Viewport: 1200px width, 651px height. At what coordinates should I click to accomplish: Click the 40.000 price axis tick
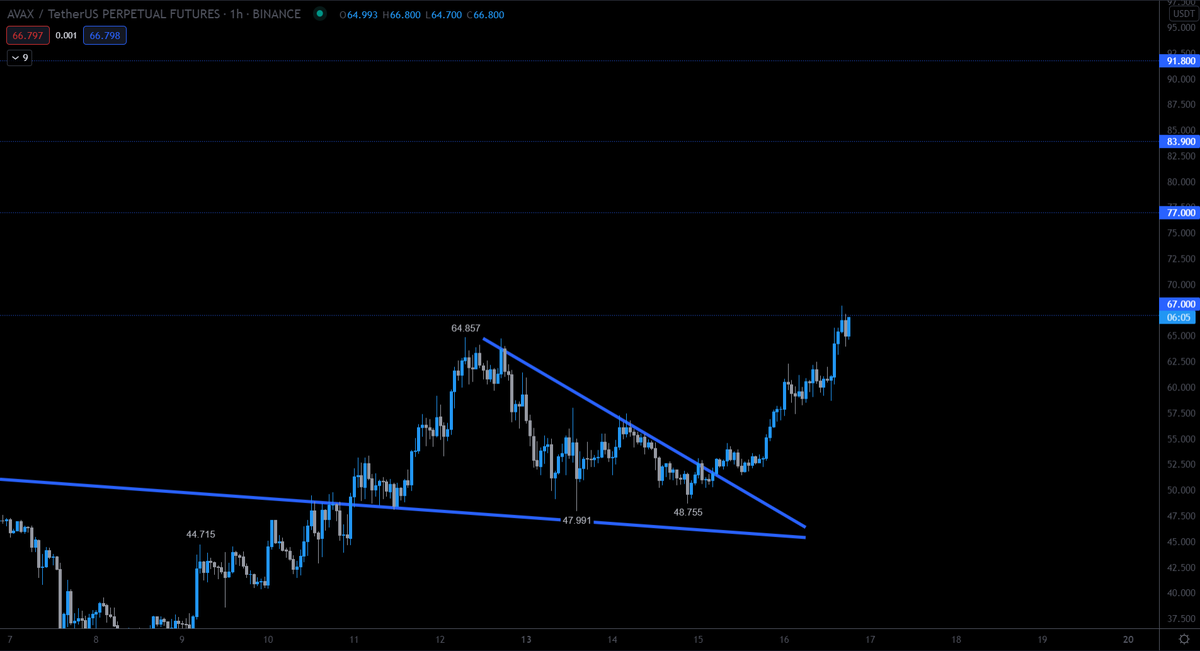tap(1180, 593)
